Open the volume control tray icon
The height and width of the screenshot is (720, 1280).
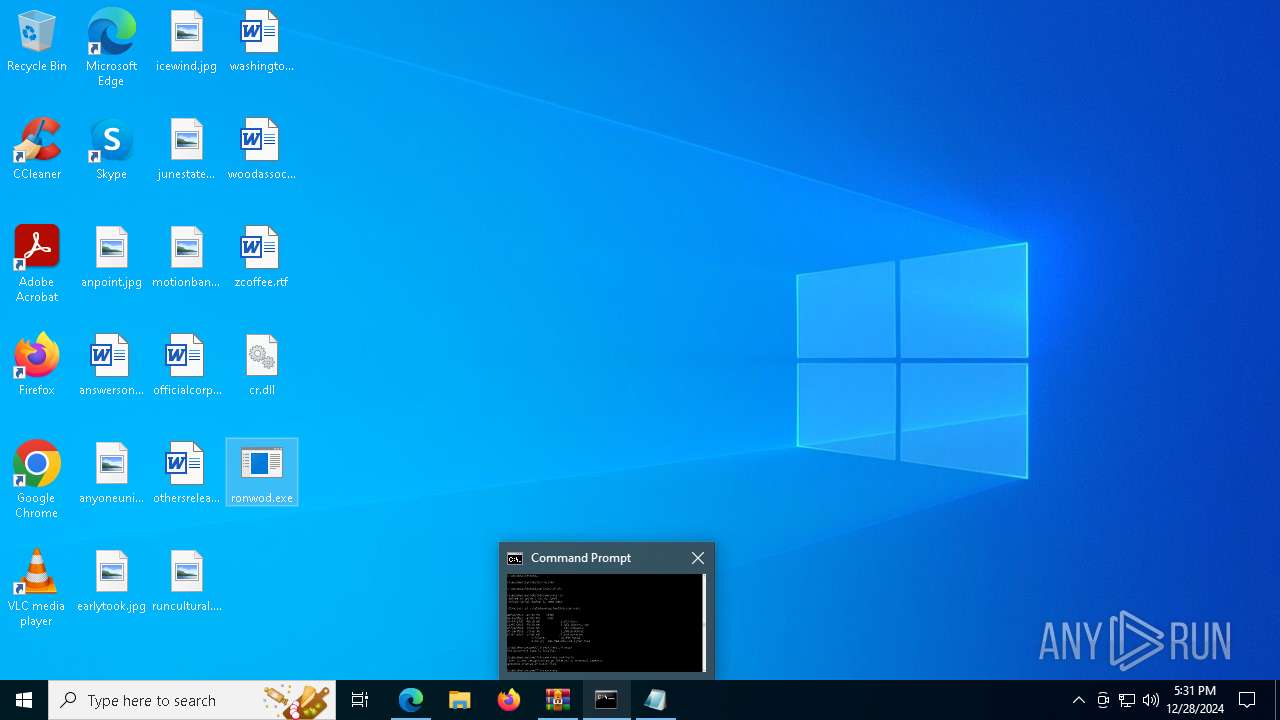pos(1151,700)
